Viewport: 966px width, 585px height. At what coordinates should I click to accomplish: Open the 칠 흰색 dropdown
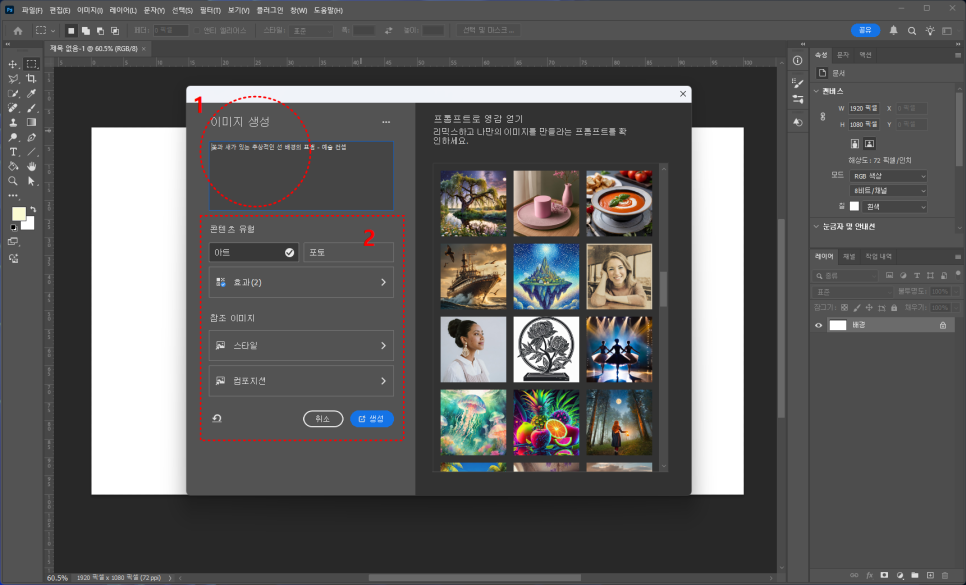pyautogui.click(x=894, y=207)
